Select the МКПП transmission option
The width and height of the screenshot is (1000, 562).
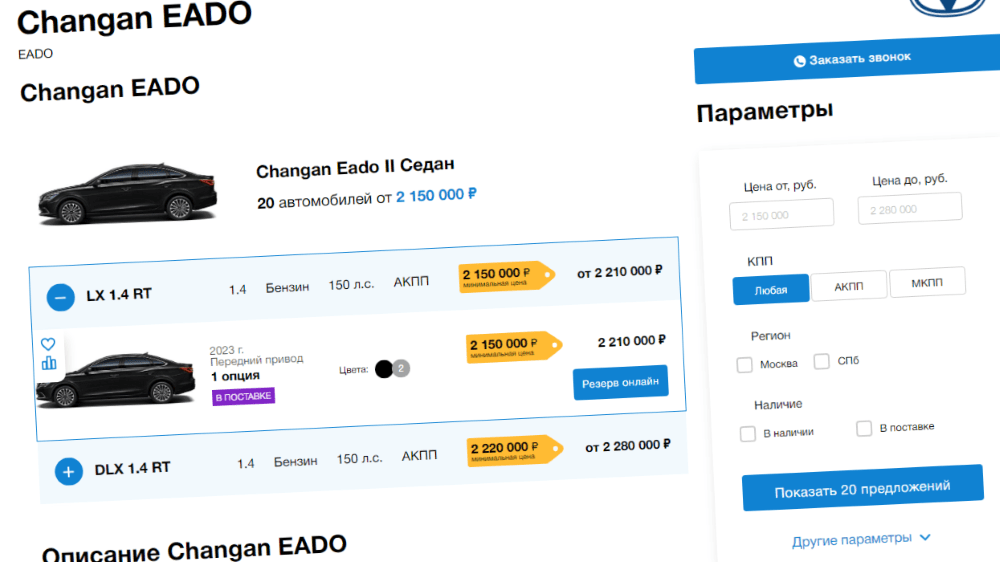pos(927,282)
